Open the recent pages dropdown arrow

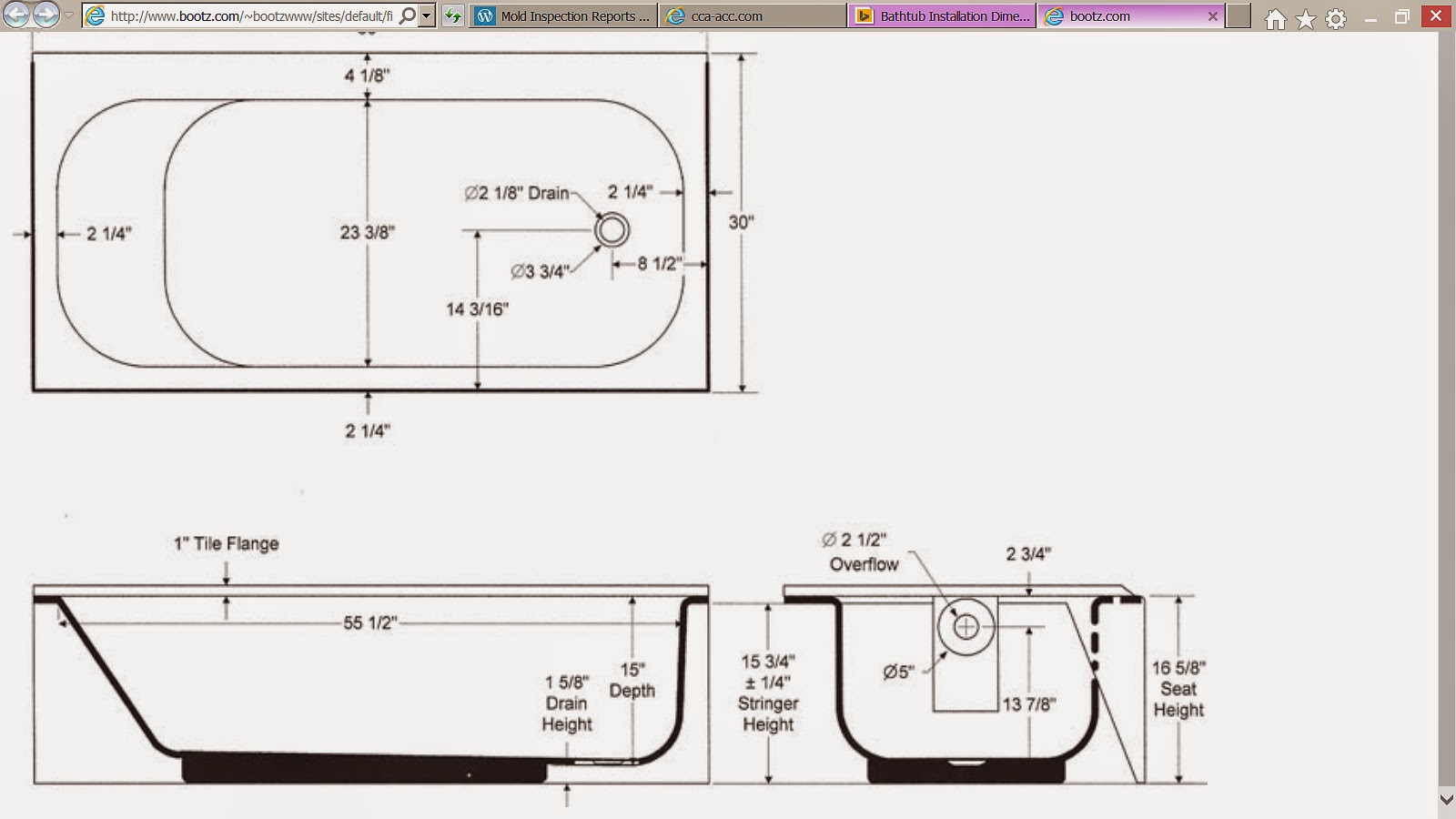69,15
